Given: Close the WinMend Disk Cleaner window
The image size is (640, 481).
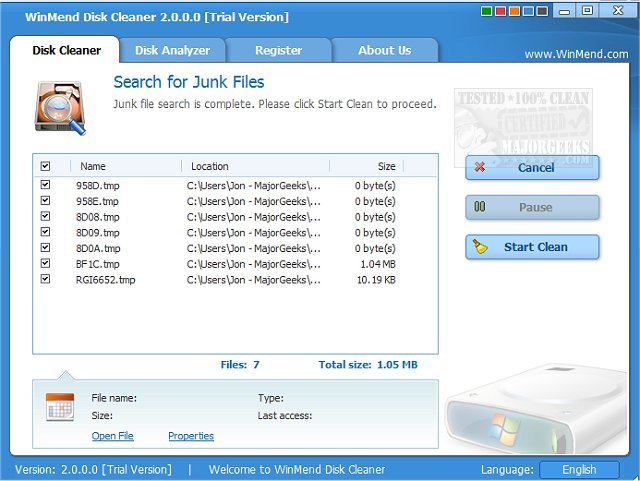Looking at the screenshot, I should pyautogui.click(x=618, y=11).
